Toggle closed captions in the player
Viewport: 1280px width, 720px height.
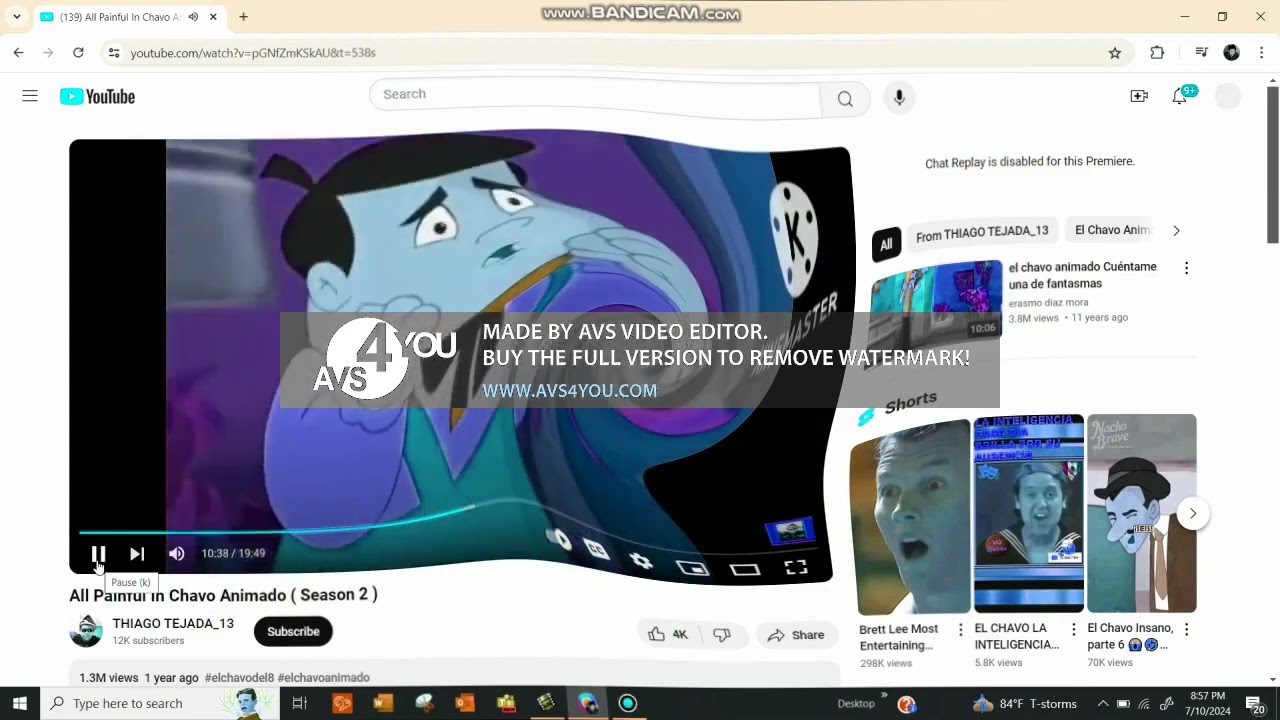[x=597, y=549]
